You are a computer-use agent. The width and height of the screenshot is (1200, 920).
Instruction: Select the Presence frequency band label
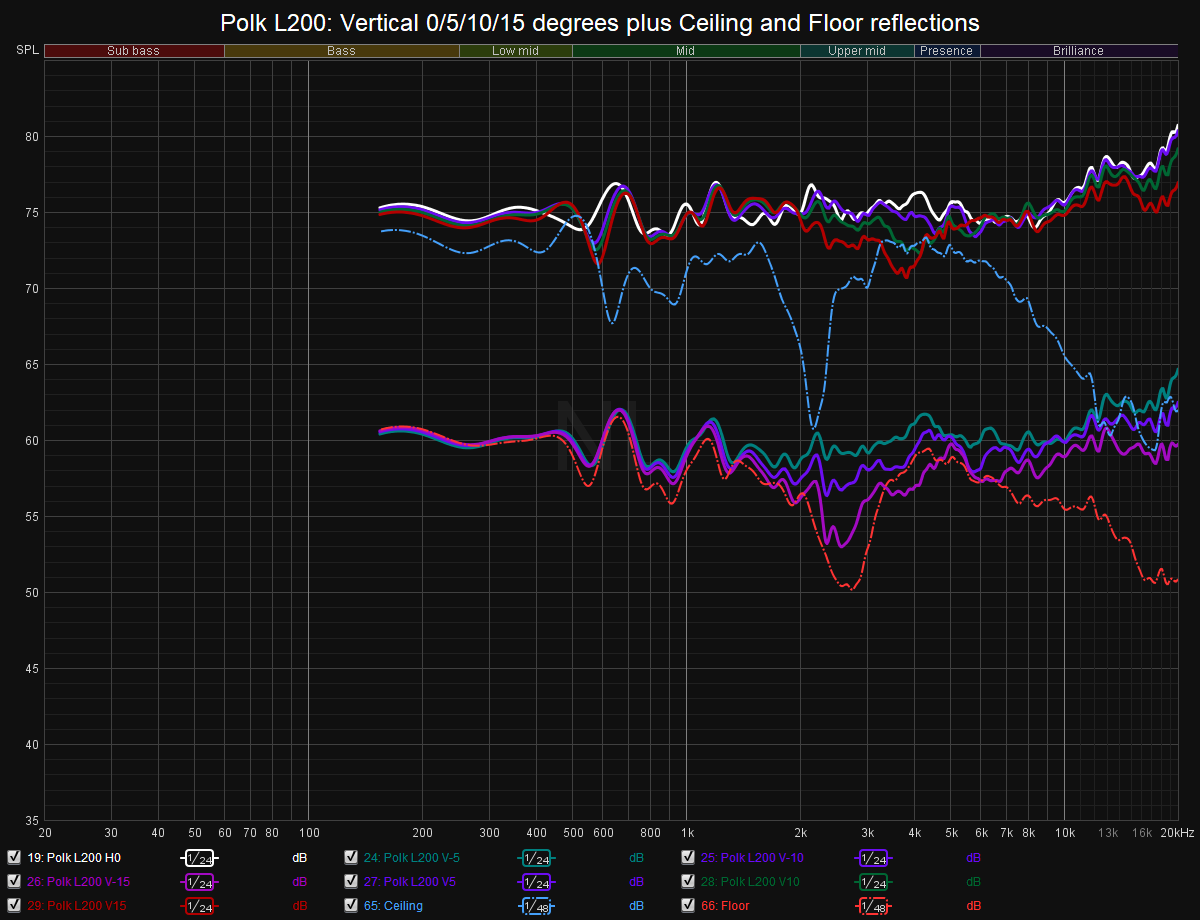pos(947,51)
